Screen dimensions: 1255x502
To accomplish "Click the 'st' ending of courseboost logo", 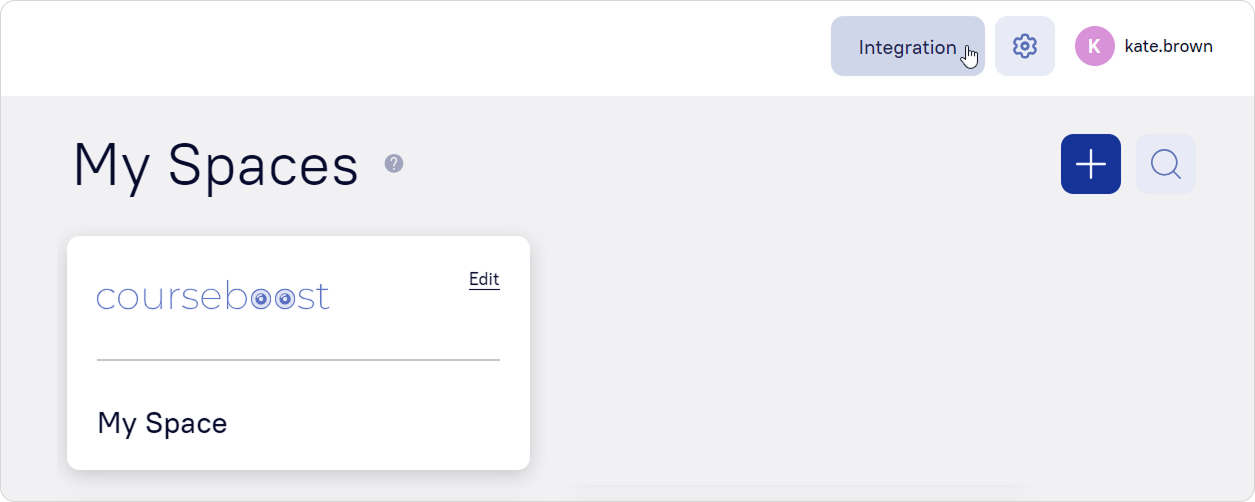I will click(x=313, y=298).
